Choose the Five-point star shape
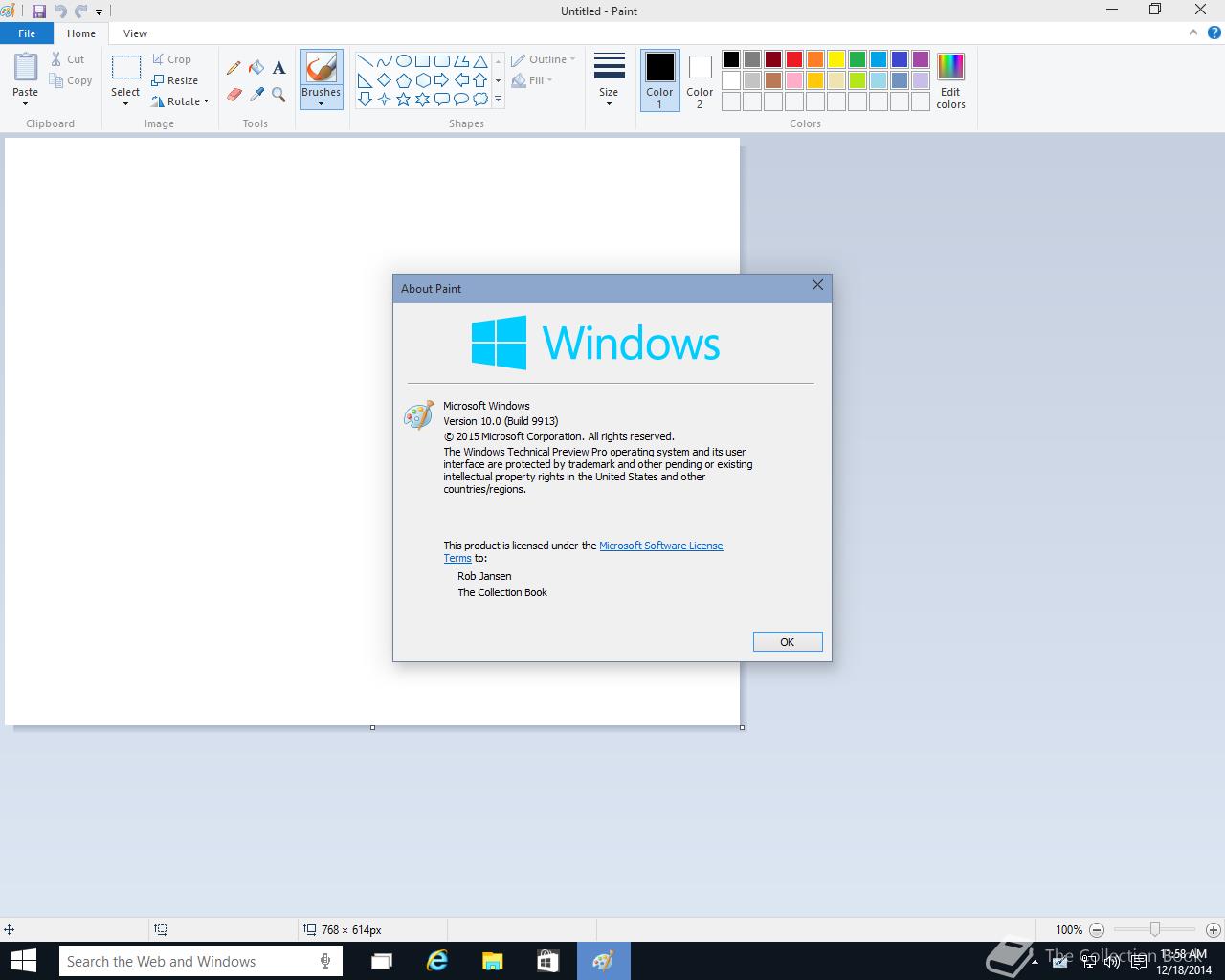 click(x=403, y=100)
